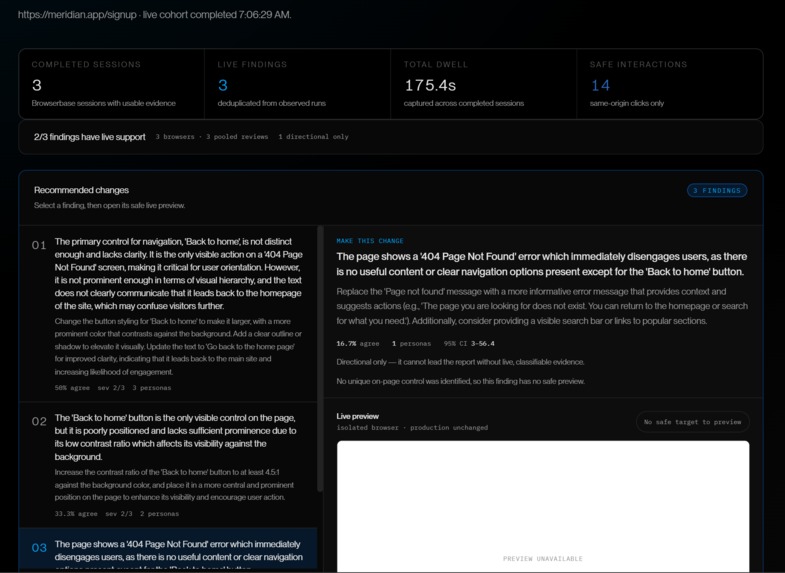Select finding 01 about 'Back to home' clarity
785x573 pixels.
pos(168,313)
